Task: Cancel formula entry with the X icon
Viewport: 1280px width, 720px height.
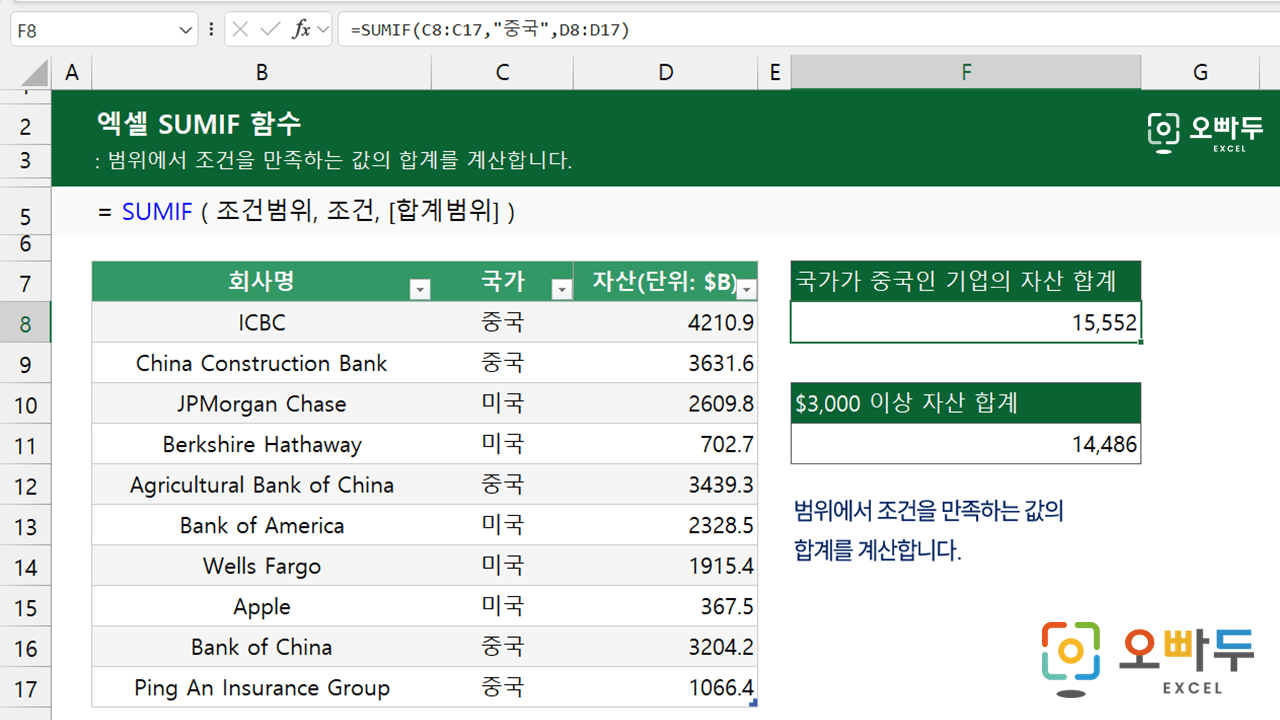Action: 240,30
